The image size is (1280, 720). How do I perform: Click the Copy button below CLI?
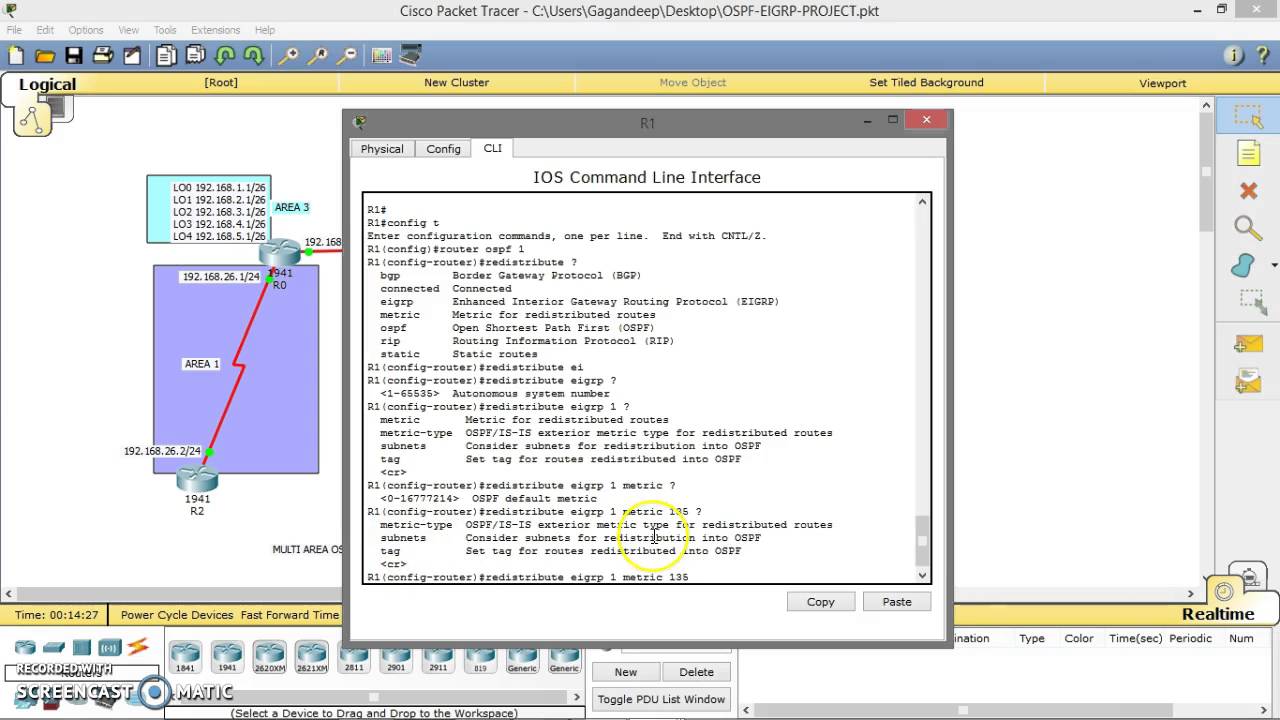(821, 602)
